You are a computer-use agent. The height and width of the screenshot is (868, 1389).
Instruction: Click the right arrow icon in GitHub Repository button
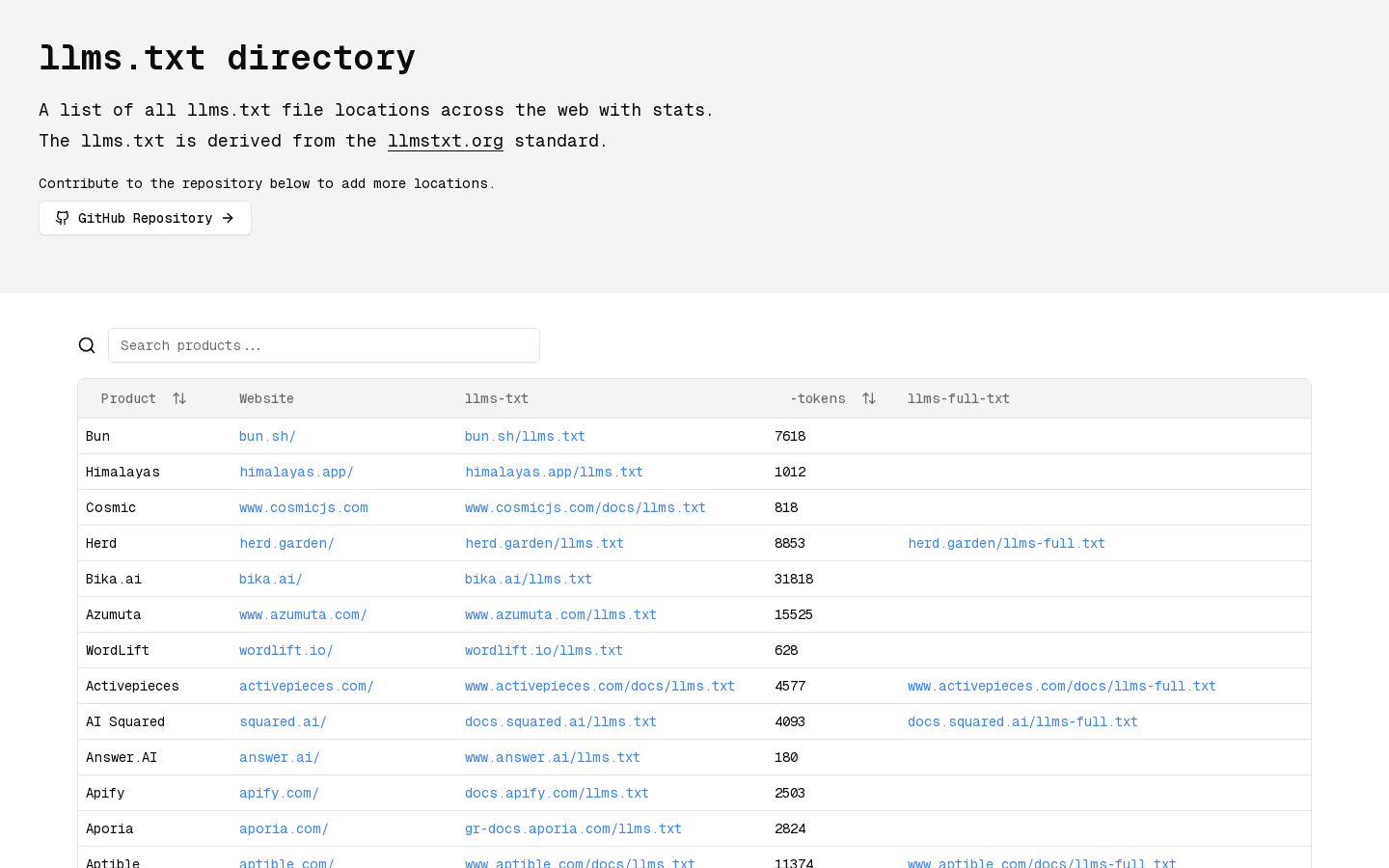228,218
